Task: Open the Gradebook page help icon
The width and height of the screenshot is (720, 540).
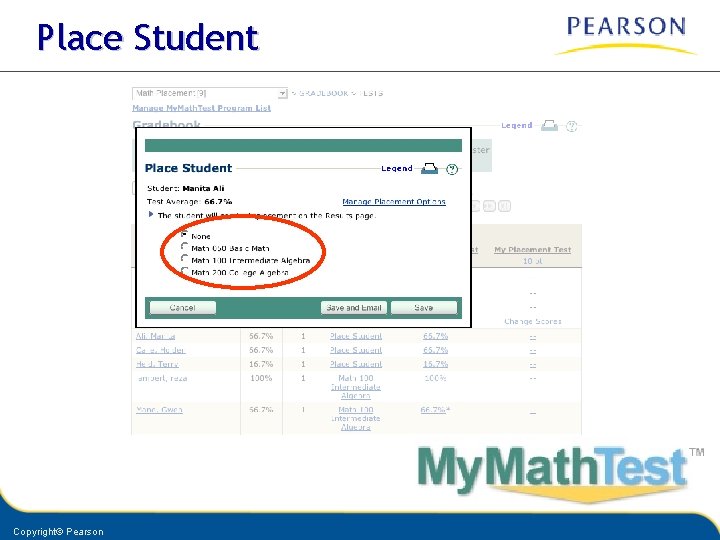Action: point(571,126)
